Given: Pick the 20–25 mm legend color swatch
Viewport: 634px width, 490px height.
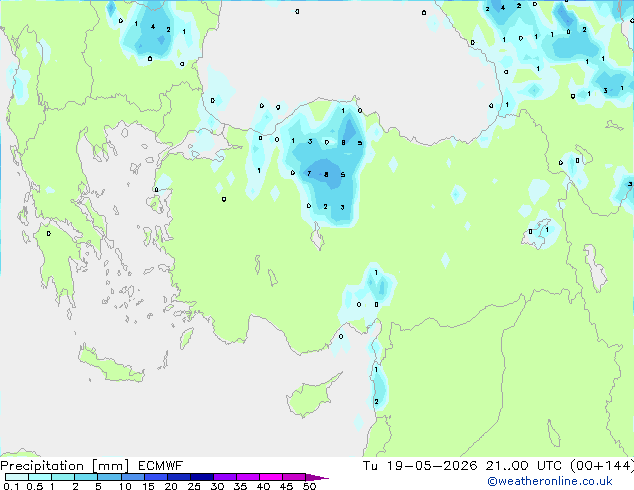Looking at the screenshot, I should (x=178, y=477).
